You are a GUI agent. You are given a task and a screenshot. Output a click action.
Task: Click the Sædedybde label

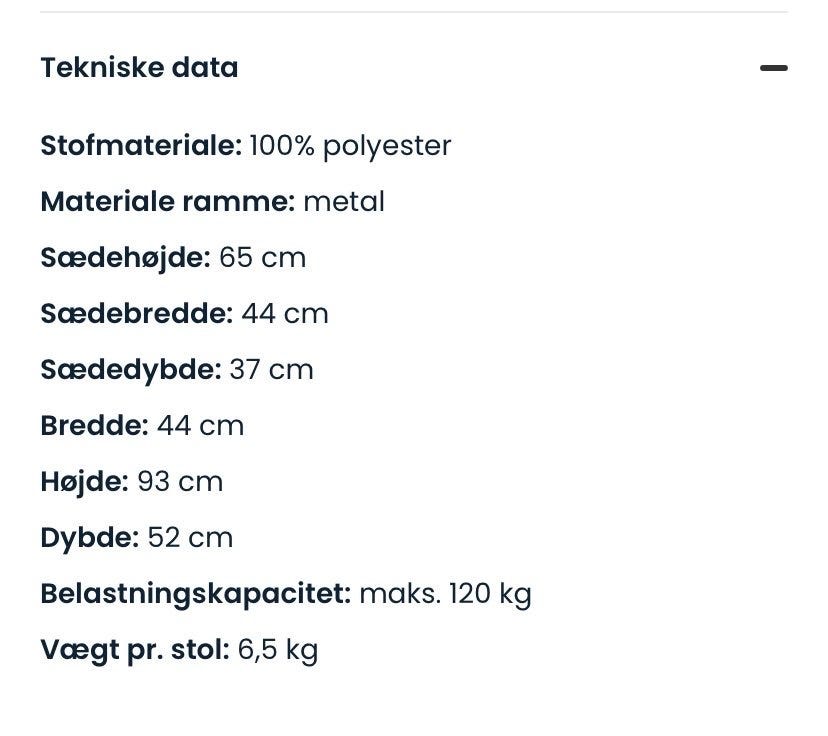coord(130,370)
